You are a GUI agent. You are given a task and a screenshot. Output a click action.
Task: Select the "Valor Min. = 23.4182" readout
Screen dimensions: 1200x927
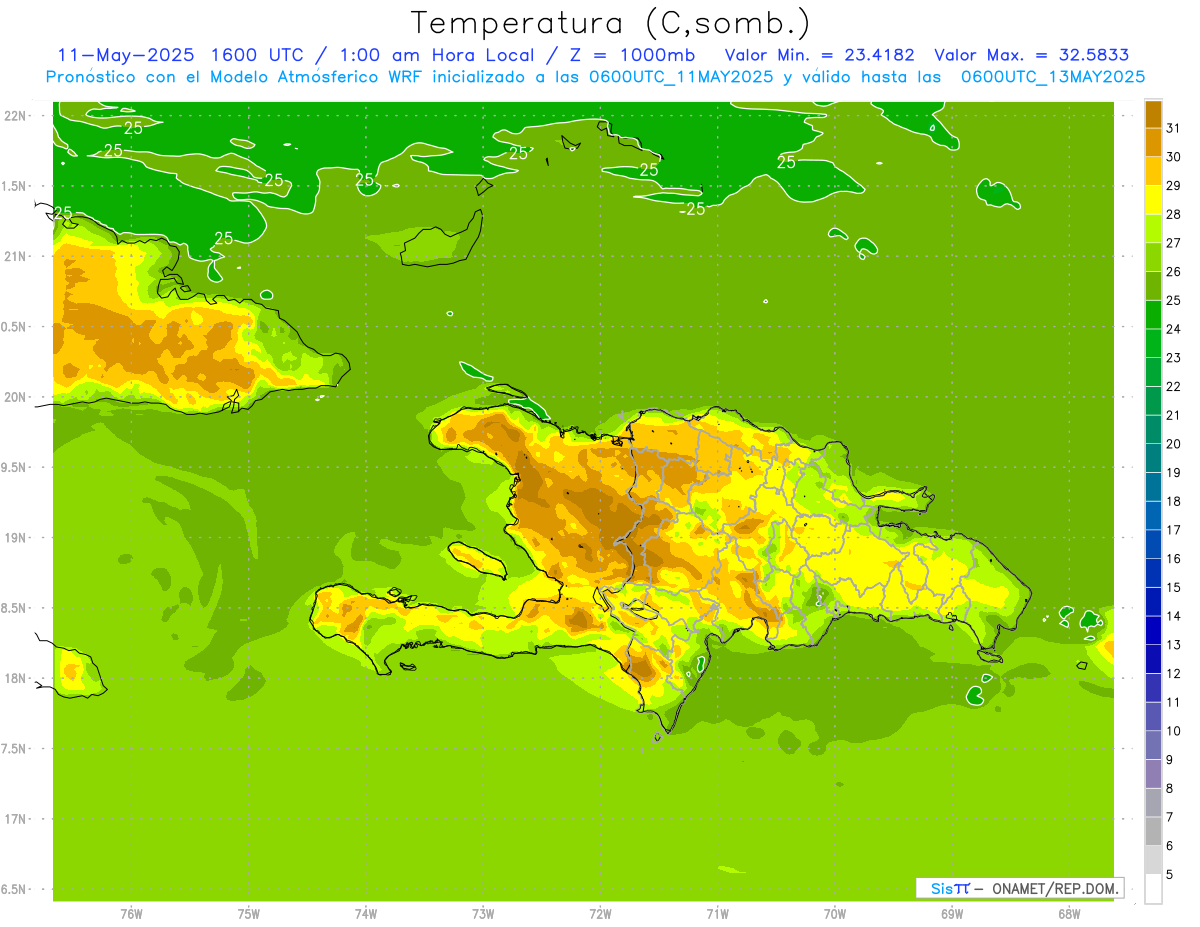pyautogui.click(x=819, y=55)
